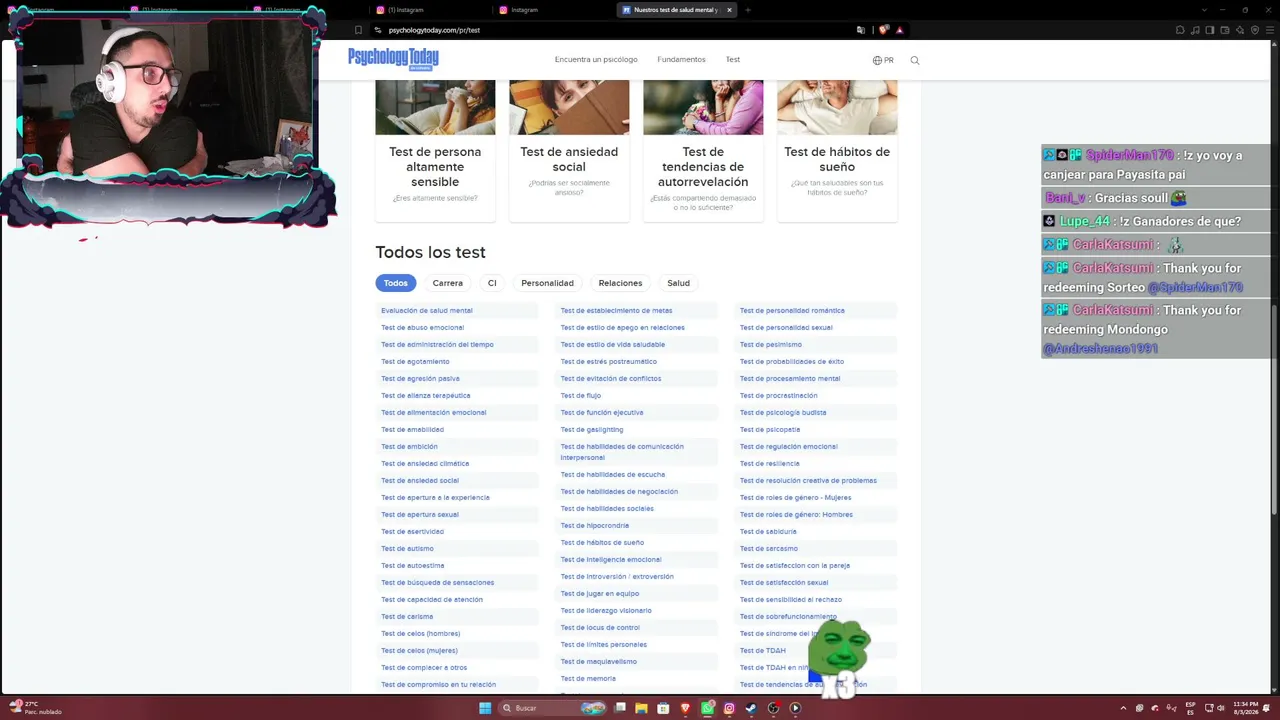This screenshot has width=1280, height=720.
Task: Open Task View on the taskbar
Action: coord(620,708)
